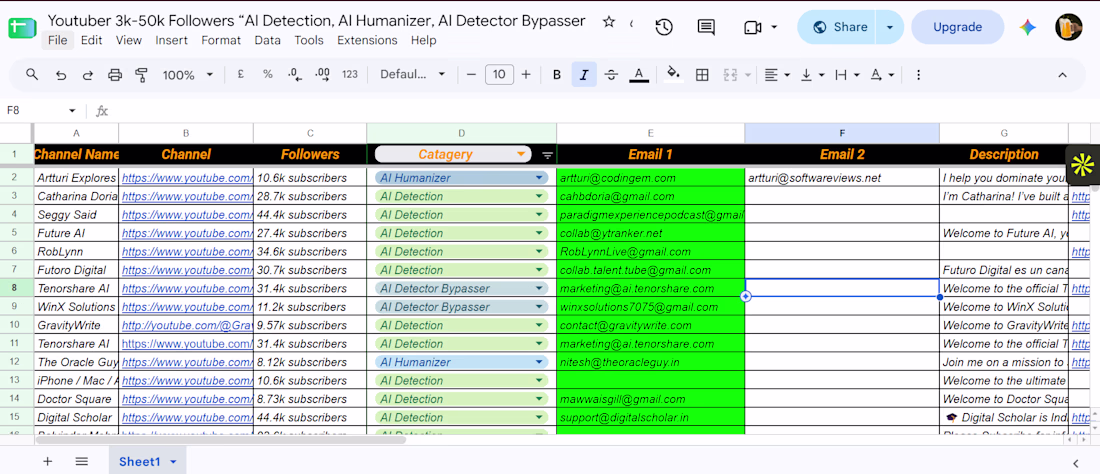The height and width of the screenshot is (474, 1100).
Task: Increase font size with plus button
Action: pyautogui.click(x=526, y=74)
